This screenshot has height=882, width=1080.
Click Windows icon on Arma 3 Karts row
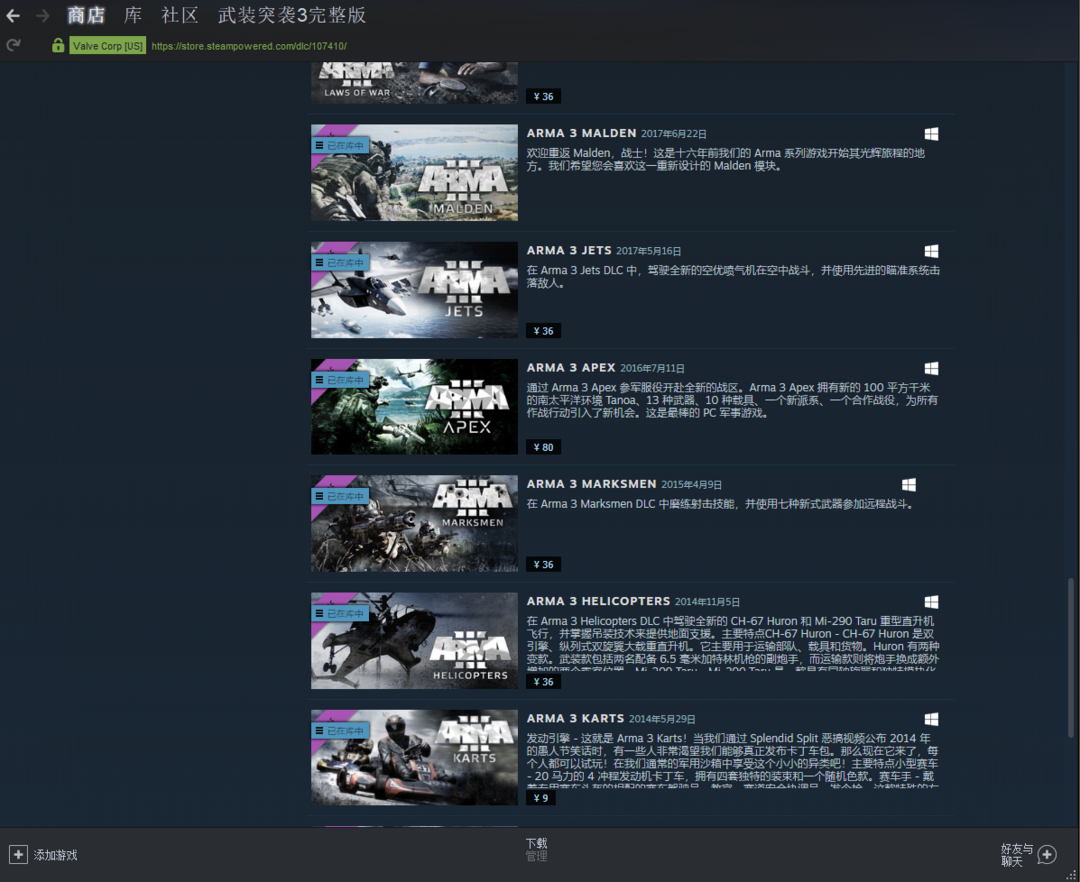coord(931,719)
